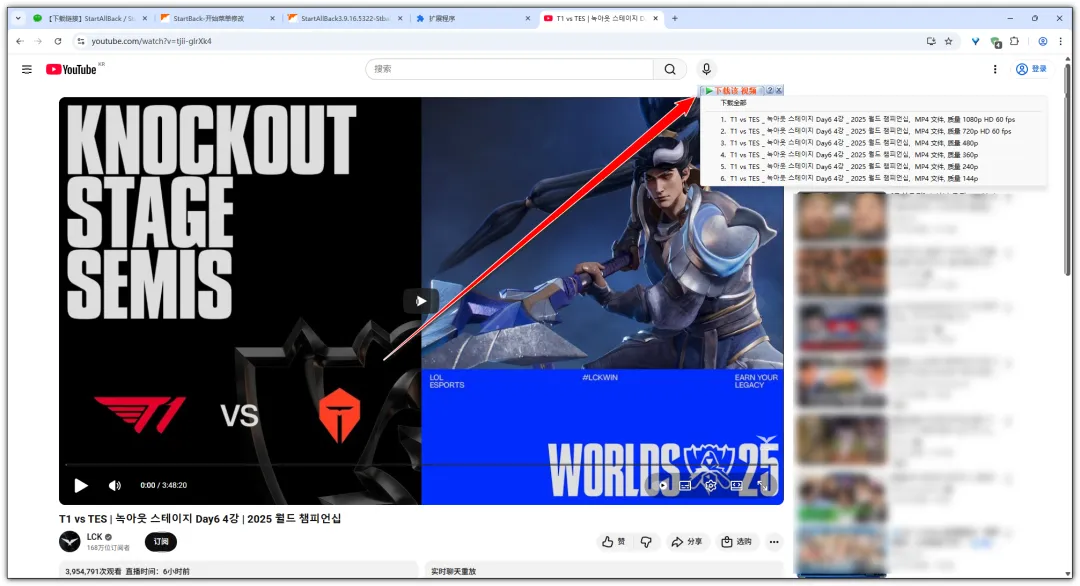This screenshot has height=586, width=1080.
Task: Switch to theater mode in the player
Action: 736,485
